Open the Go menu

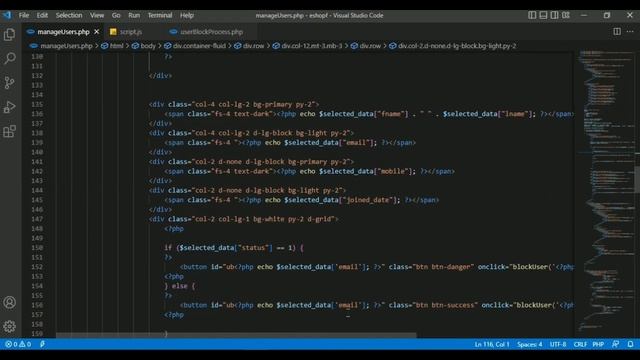pos(116,16)
